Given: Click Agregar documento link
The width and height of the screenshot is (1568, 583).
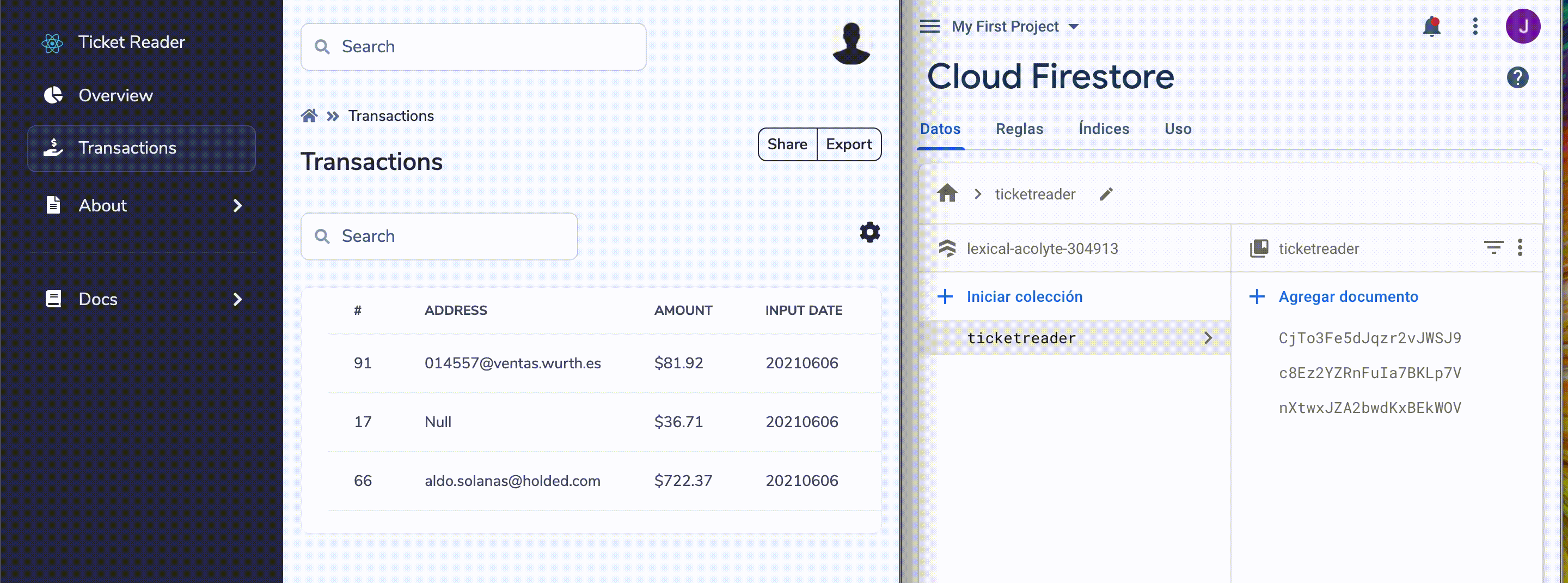Looking at the screenshot, I should pos(1347,297).
